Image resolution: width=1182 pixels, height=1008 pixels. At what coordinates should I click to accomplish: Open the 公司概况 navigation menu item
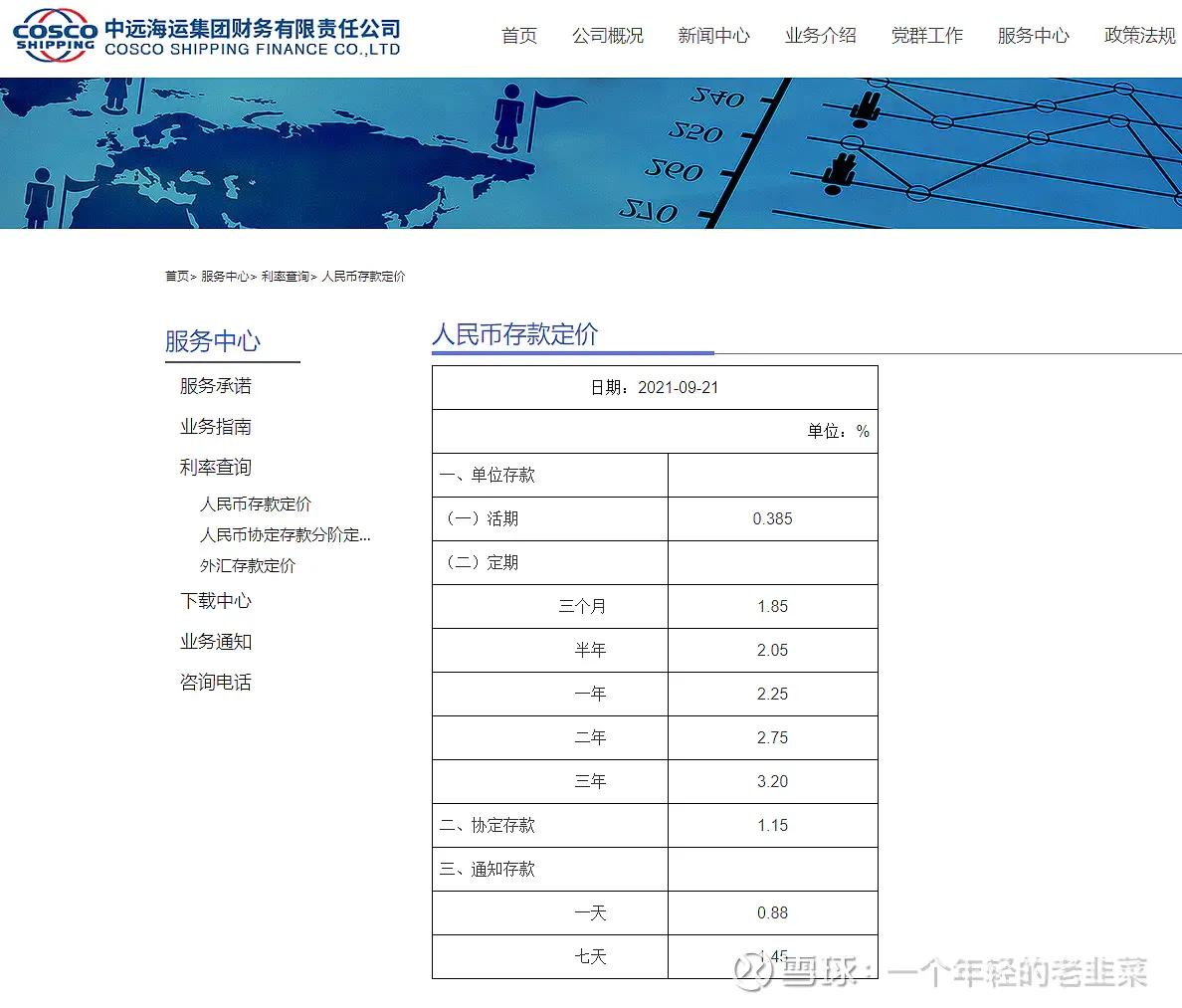point(608,36)
